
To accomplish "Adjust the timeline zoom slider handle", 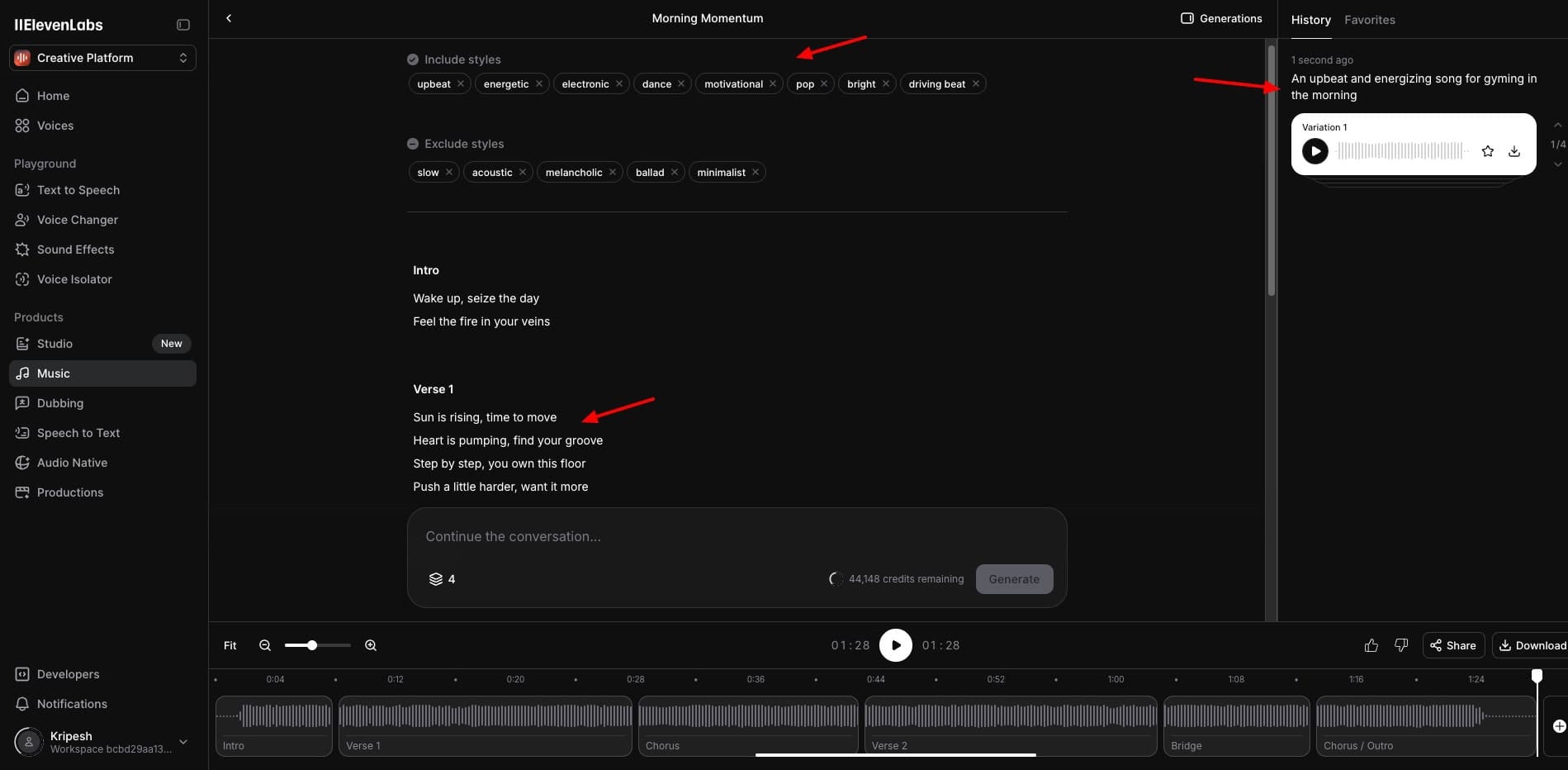I will pos(312,645).
